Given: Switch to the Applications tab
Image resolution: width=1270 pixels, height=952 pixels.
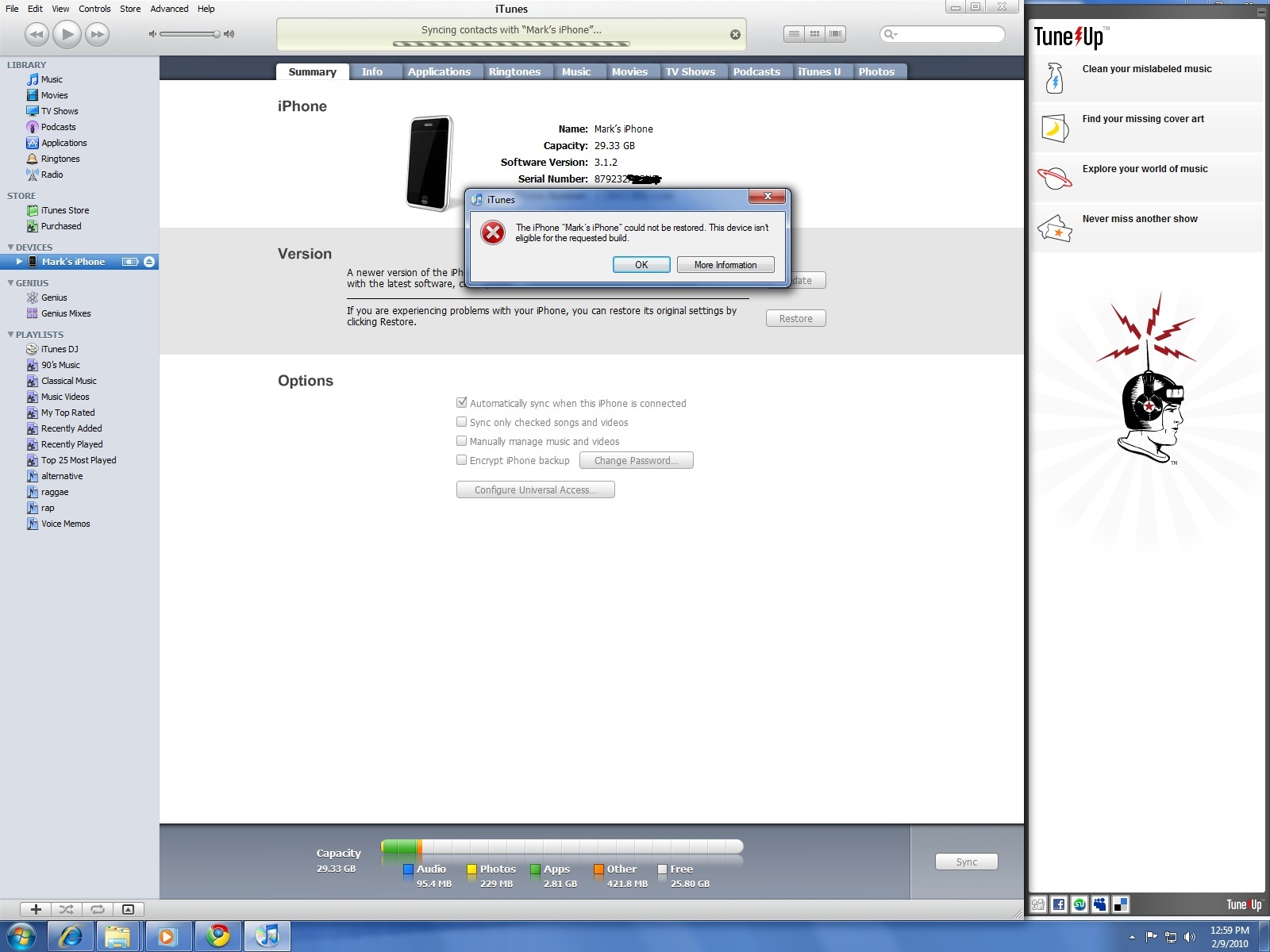Looking at the screenshot, I should pos(439,71).
